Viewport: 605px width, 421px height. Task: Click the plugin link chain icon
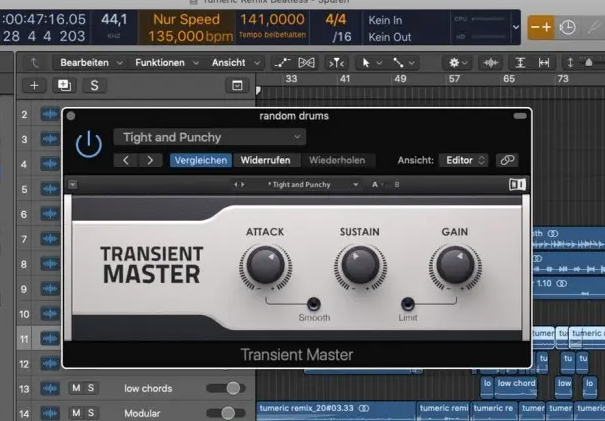pyautogui.click(x=507, y=160)
